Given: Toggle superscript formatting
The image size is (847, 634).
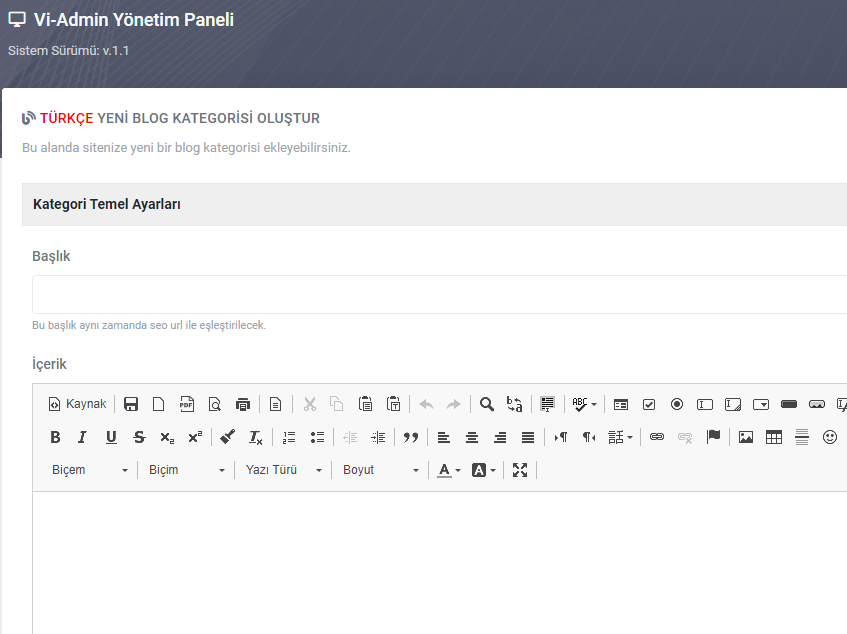Looking at the screenshot, I should [196, 437].
